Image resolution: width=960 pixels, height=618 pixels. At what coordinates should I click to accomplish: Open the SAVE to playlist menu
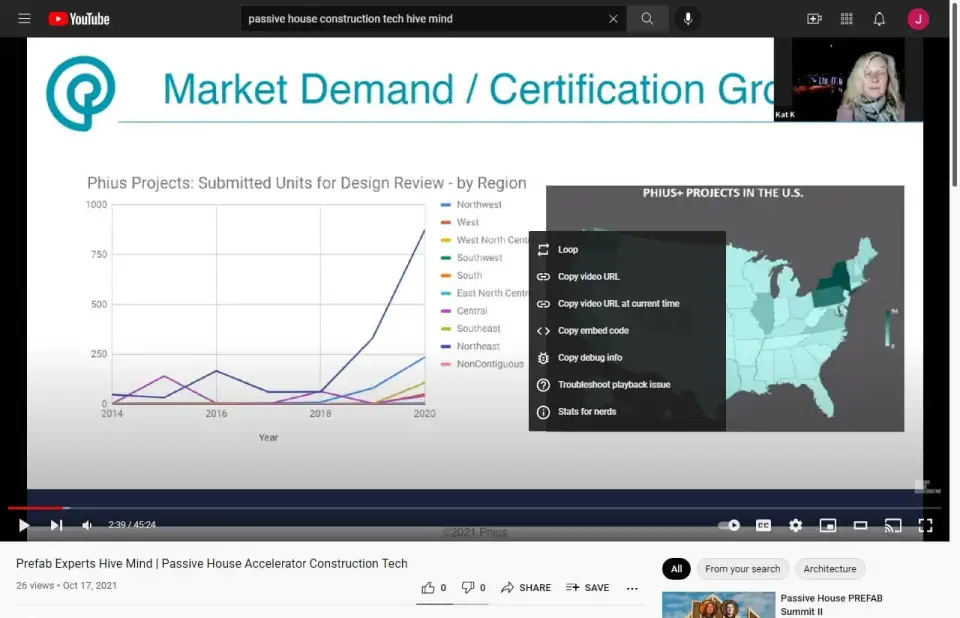tap(587, 588)
